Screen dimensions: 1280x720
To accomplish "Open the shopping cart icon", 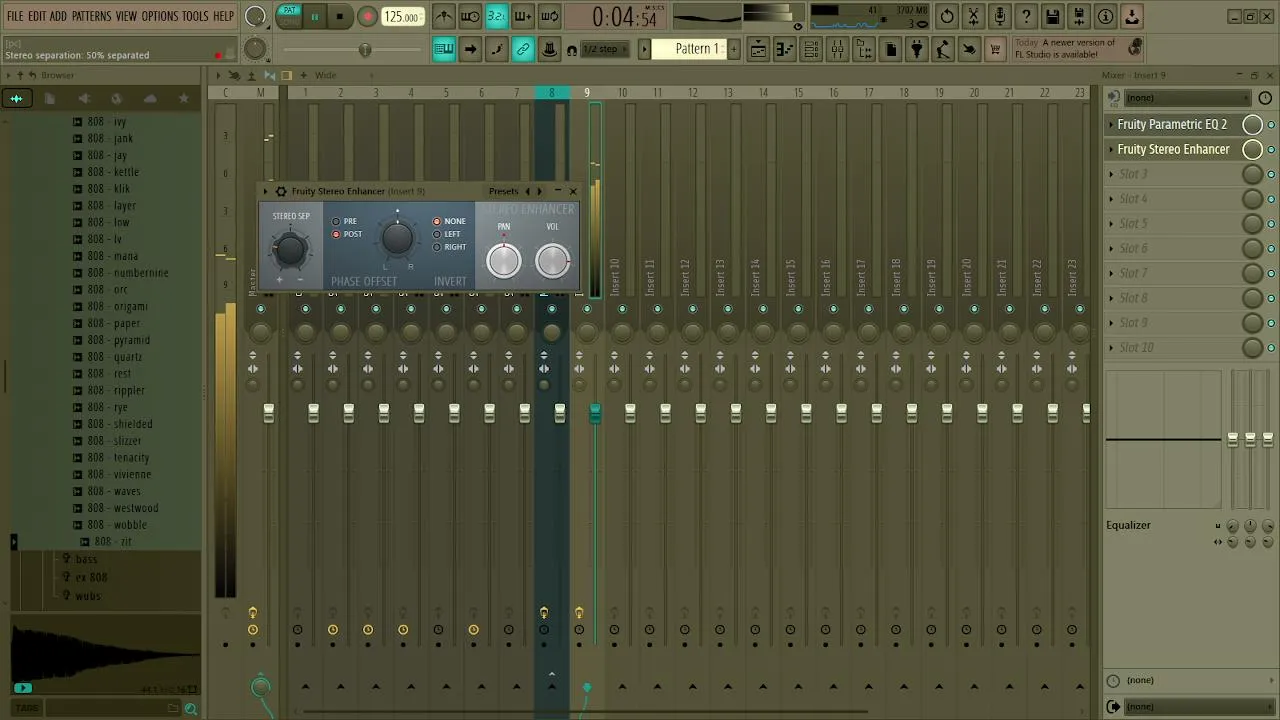I will (x=995, y=50).
